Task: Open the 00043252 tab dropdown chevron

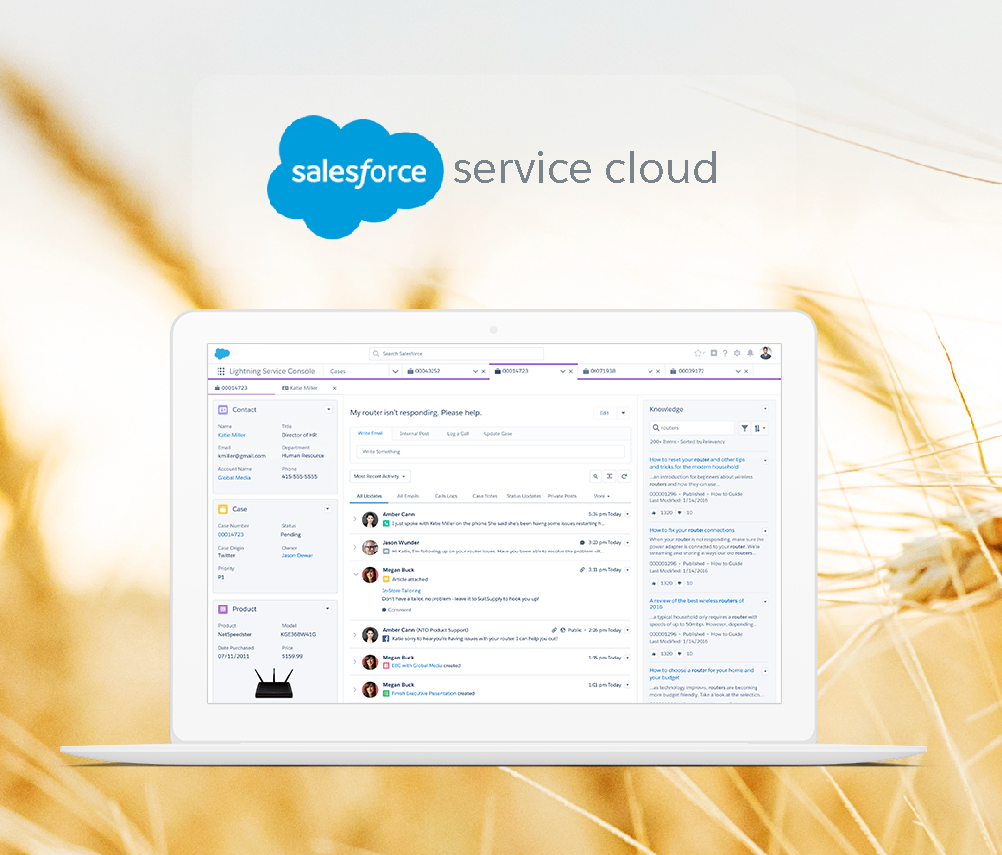Action: tap(475, 371)
